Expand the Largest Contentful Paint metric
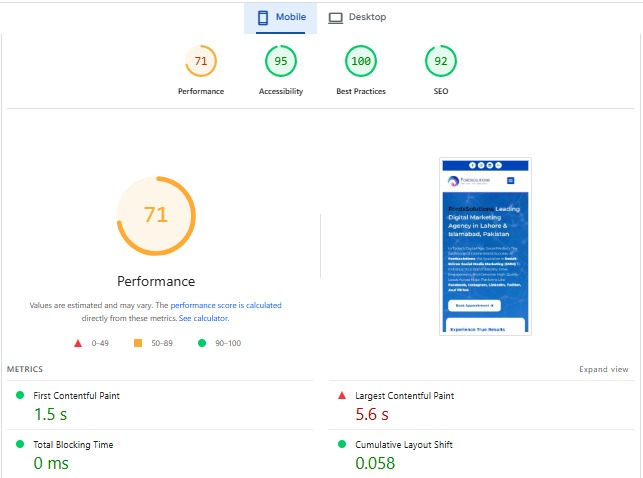Viewport: 643px width, 478px height. point(402,396)
